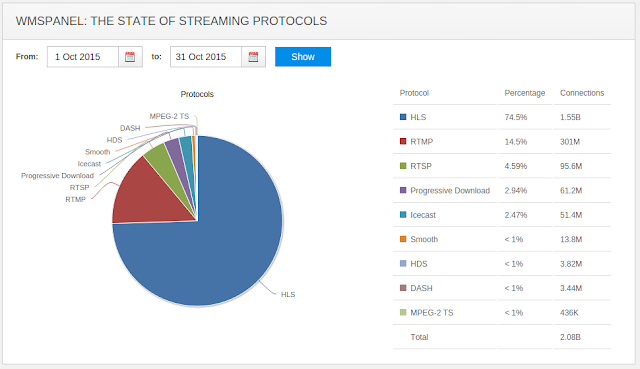Click the Protocol column header
The width and height of the screenshot is (640, 369).
pyautogui.click(x=414, y=93)
